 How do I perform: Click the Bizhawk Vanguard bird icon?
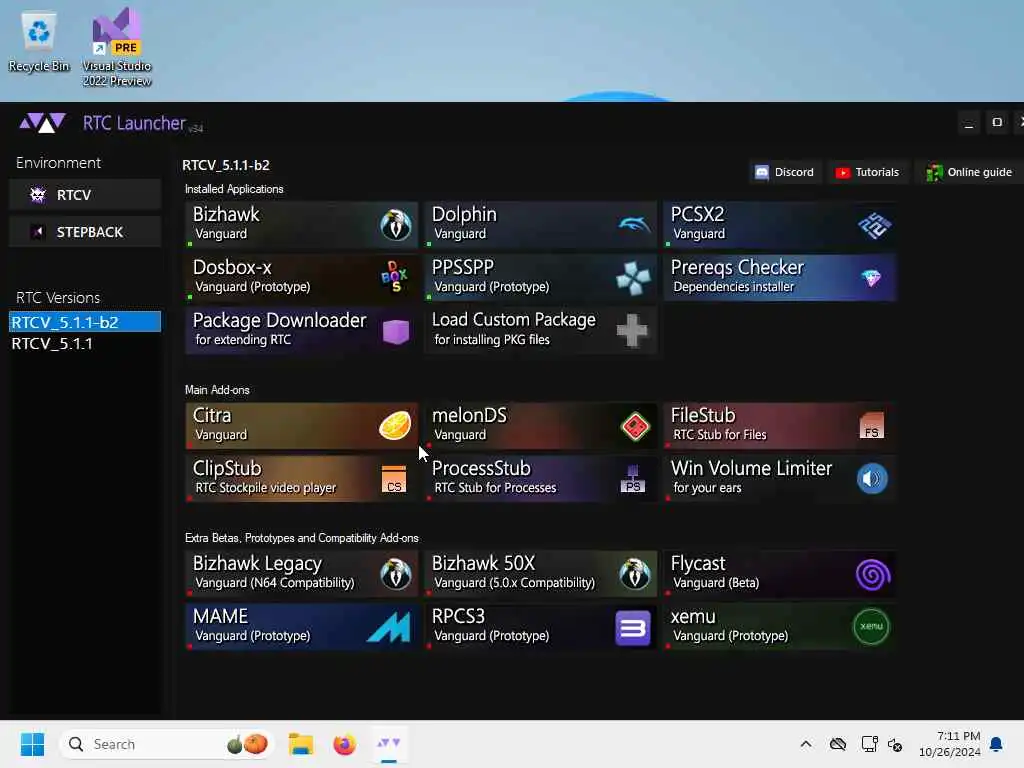[396, 225]
